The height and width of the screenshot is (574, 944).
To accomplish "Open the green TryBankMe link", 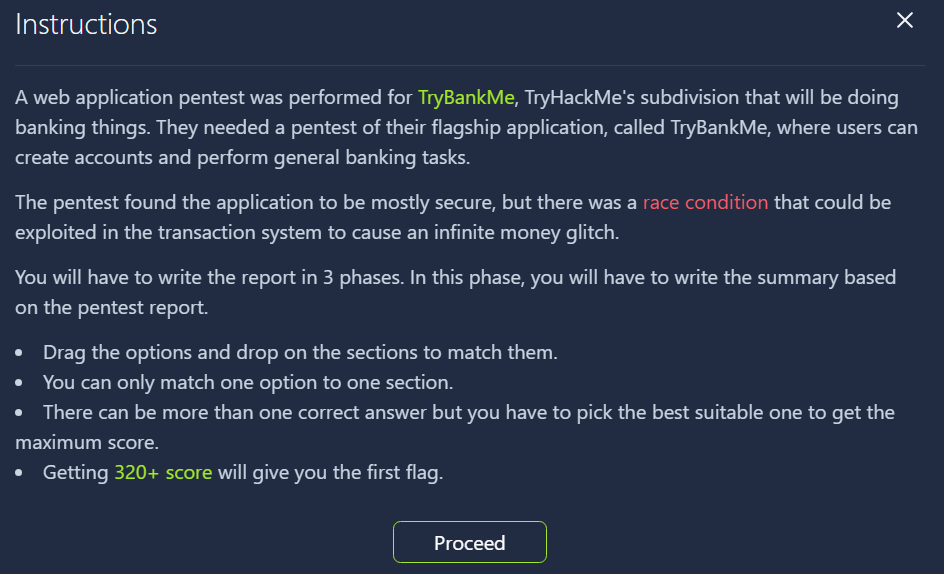I will 466,98.
